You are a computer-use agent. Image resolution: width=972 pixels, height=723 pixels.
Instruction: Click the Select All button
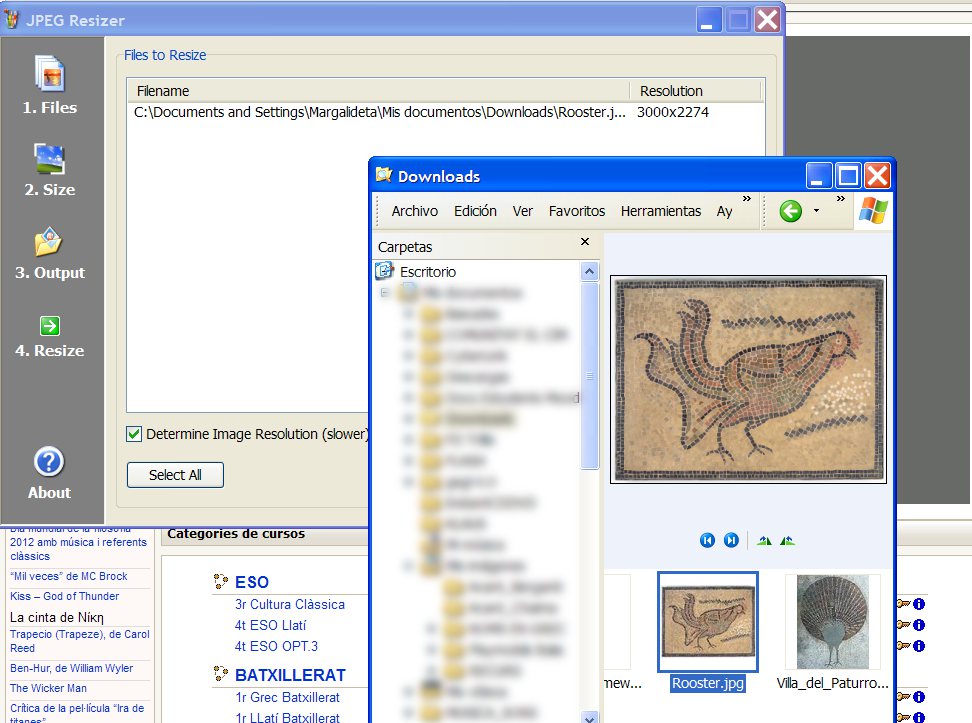click(x=175, y=475)
